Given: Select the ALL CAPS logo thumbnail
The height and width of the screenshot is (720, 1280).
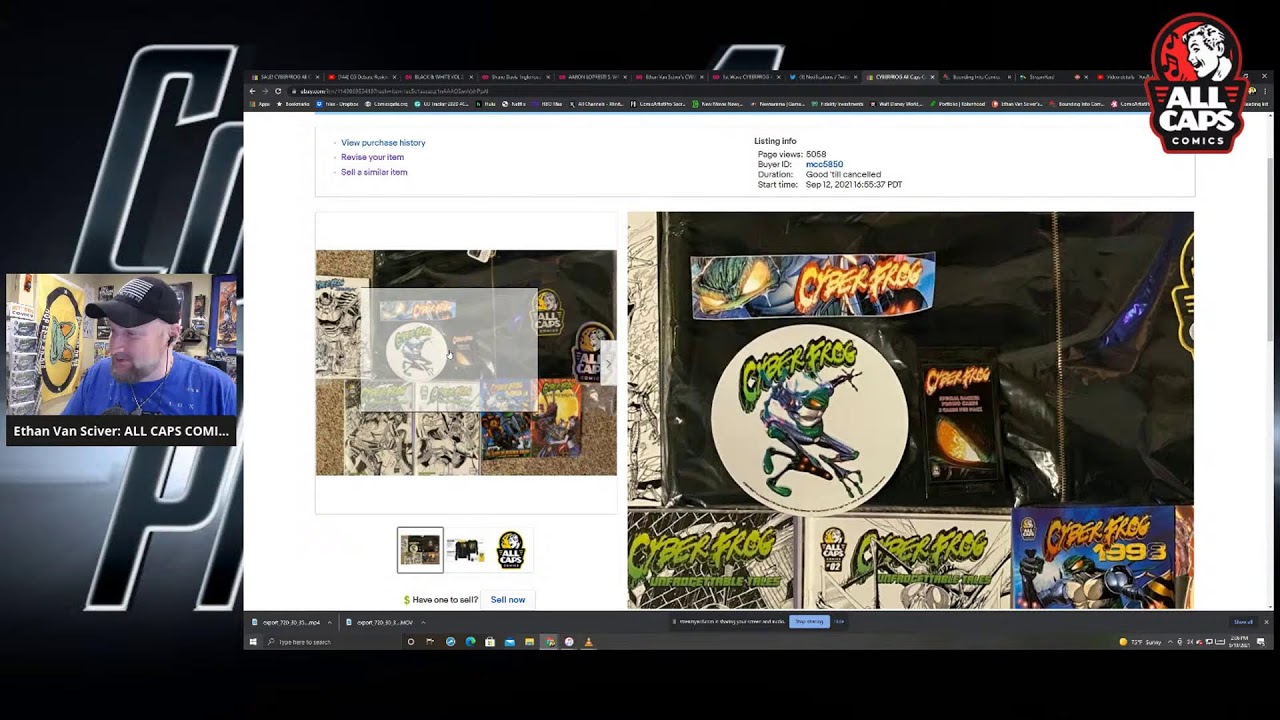Looking at the screenshot, I should click(x=511, y=550).
